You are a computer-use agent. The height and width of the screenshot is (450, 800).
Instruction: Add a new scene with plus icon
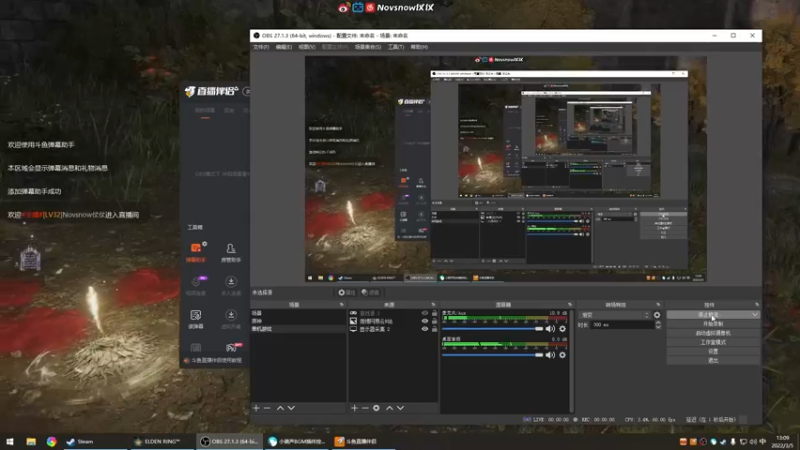click(256, 408)
